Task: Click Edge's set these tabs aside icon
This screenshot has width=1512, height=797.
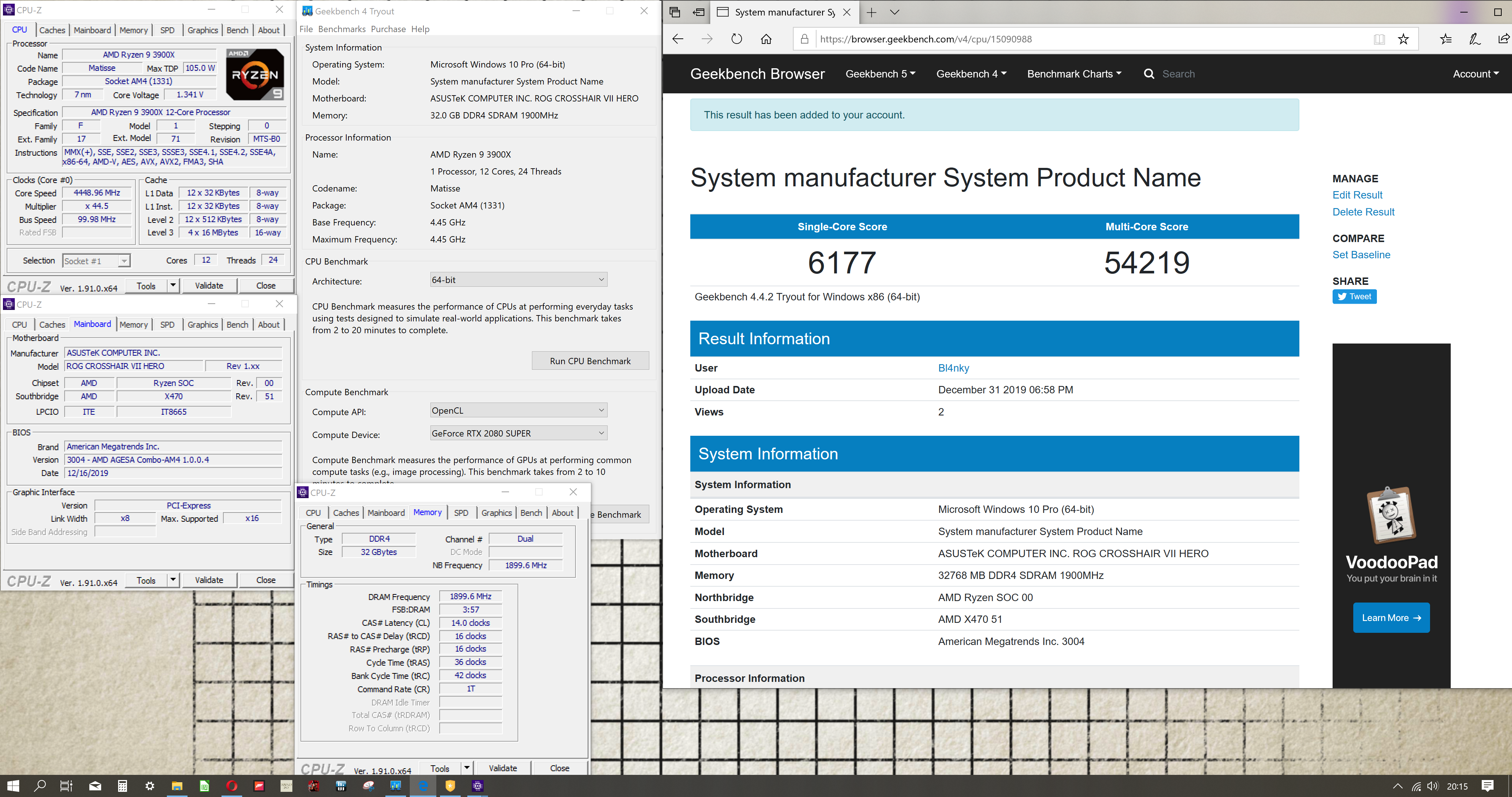Action: pyautogui.click(x=698, y=12)
